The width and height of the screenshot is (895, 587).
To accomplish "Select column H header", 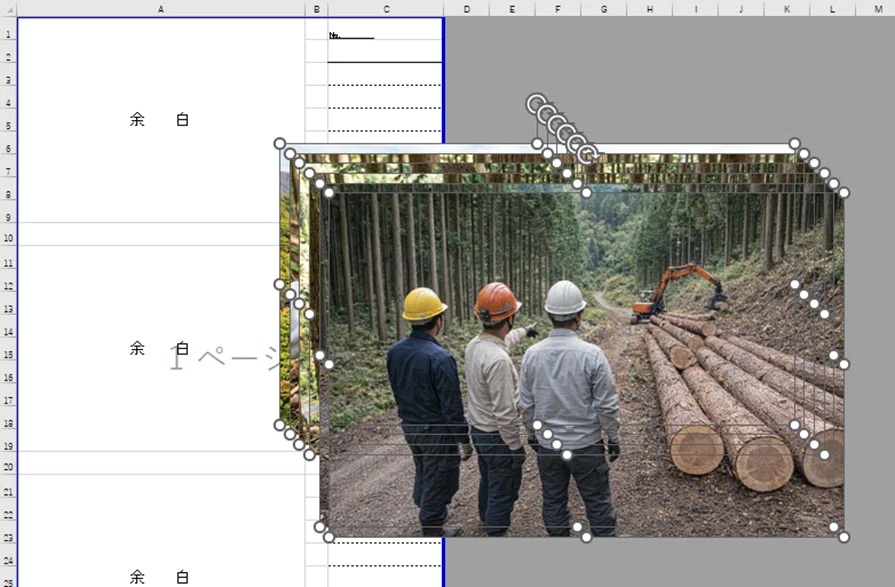I will (650, 9).
